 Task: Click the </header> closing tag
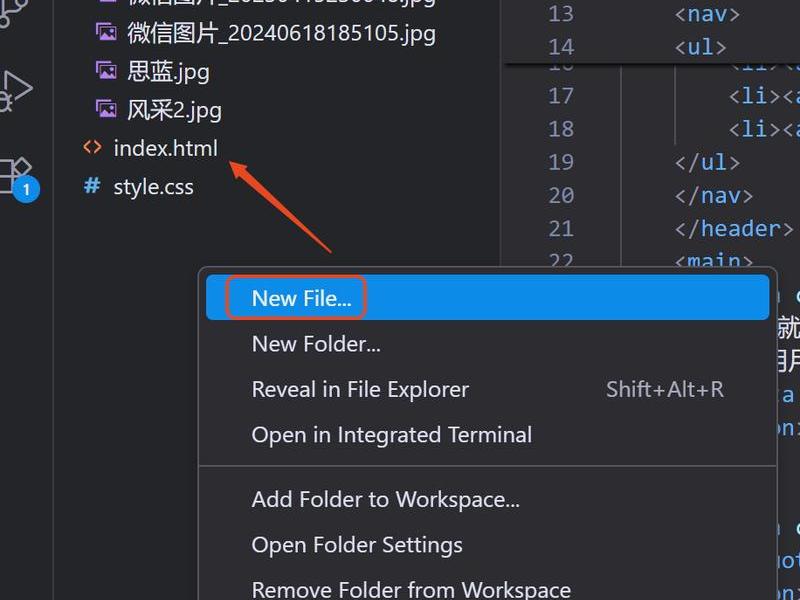click(734, 229)
